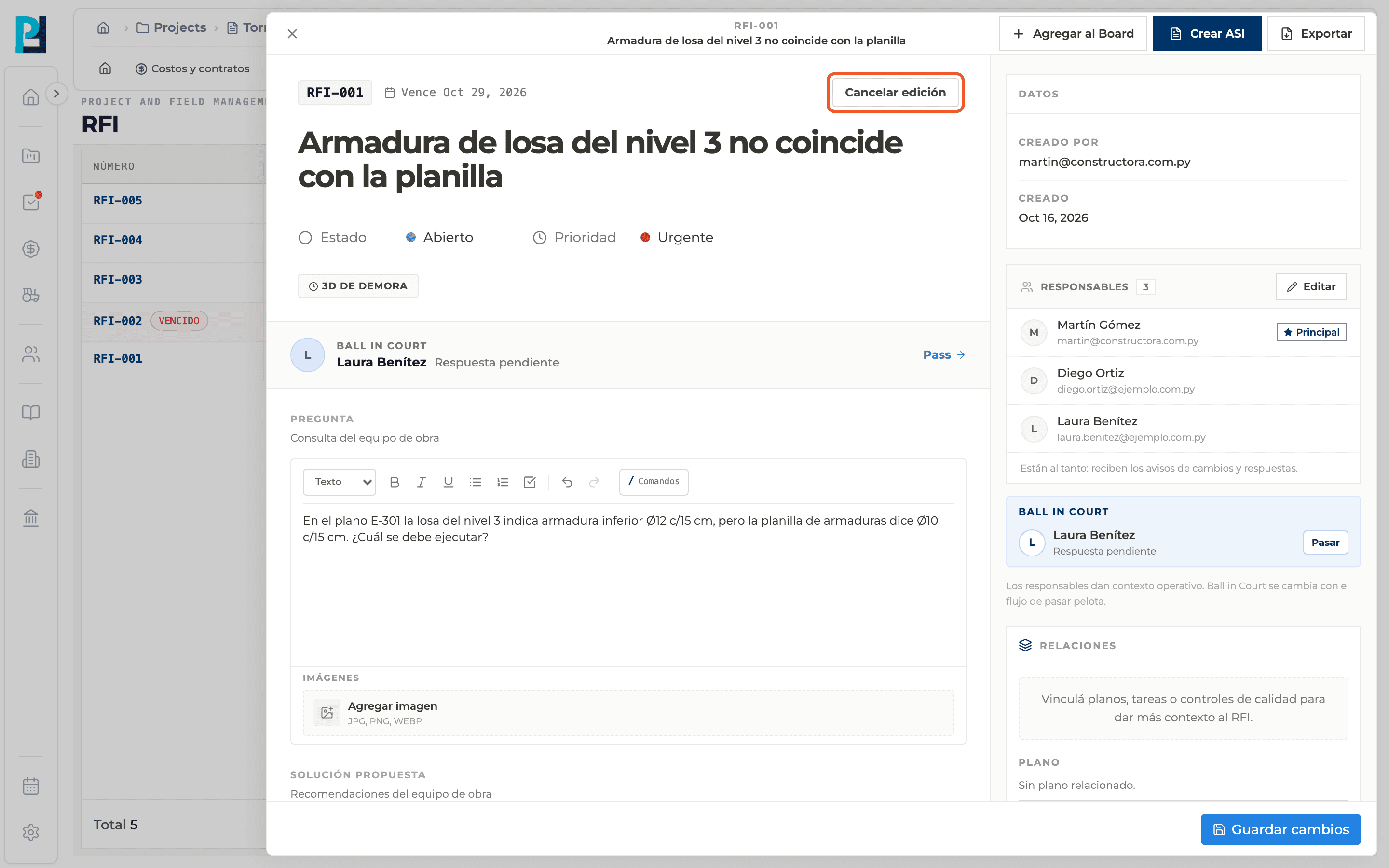The width and height of the screenshot is (1389, 868).
Task: Open the machinery tractor icon in sidebar
Action: (31, 295)
